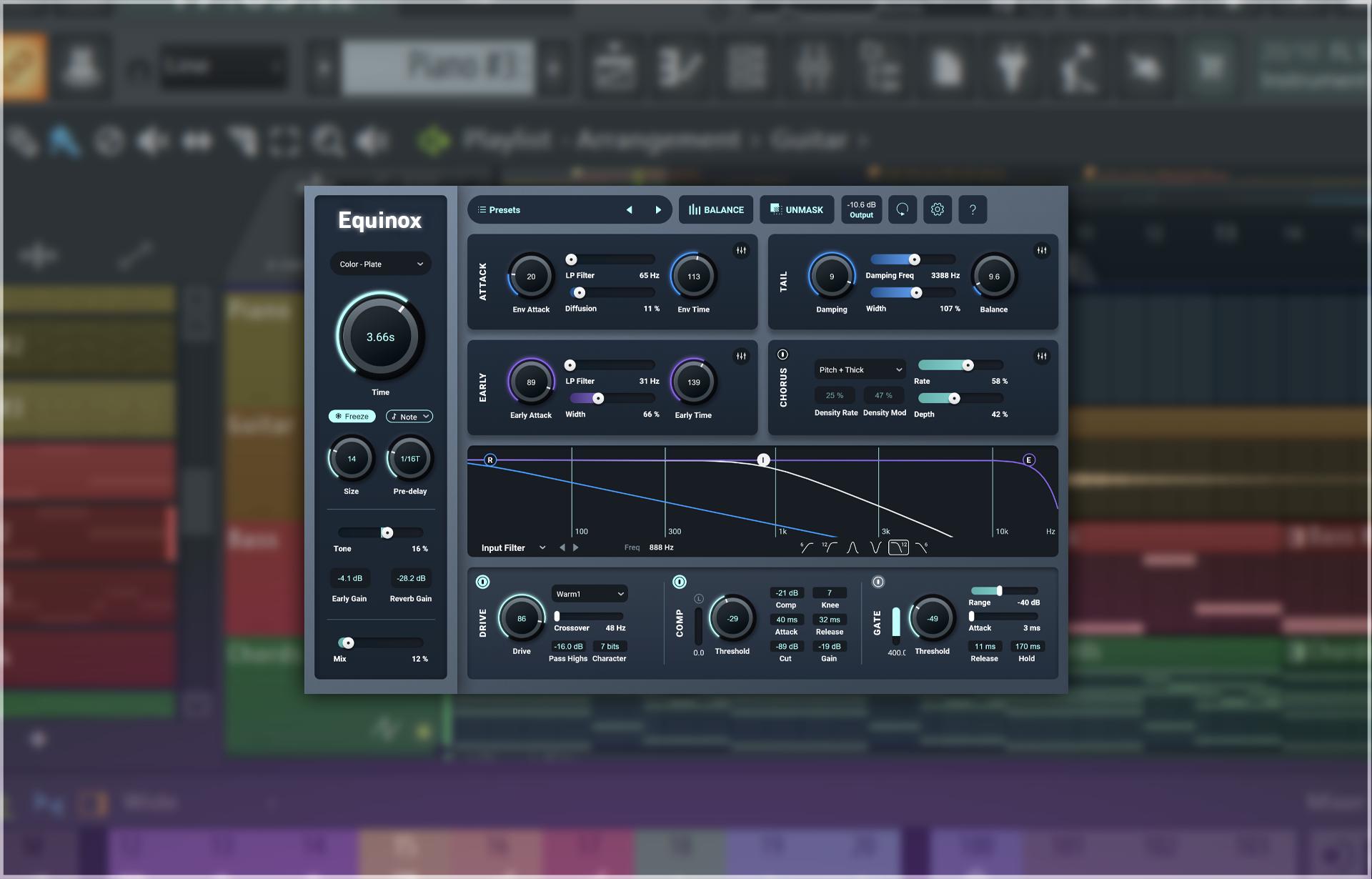Open the section settings icon in EARLY panel
This screenshot has width=1372, height=879.
point(741,356)
